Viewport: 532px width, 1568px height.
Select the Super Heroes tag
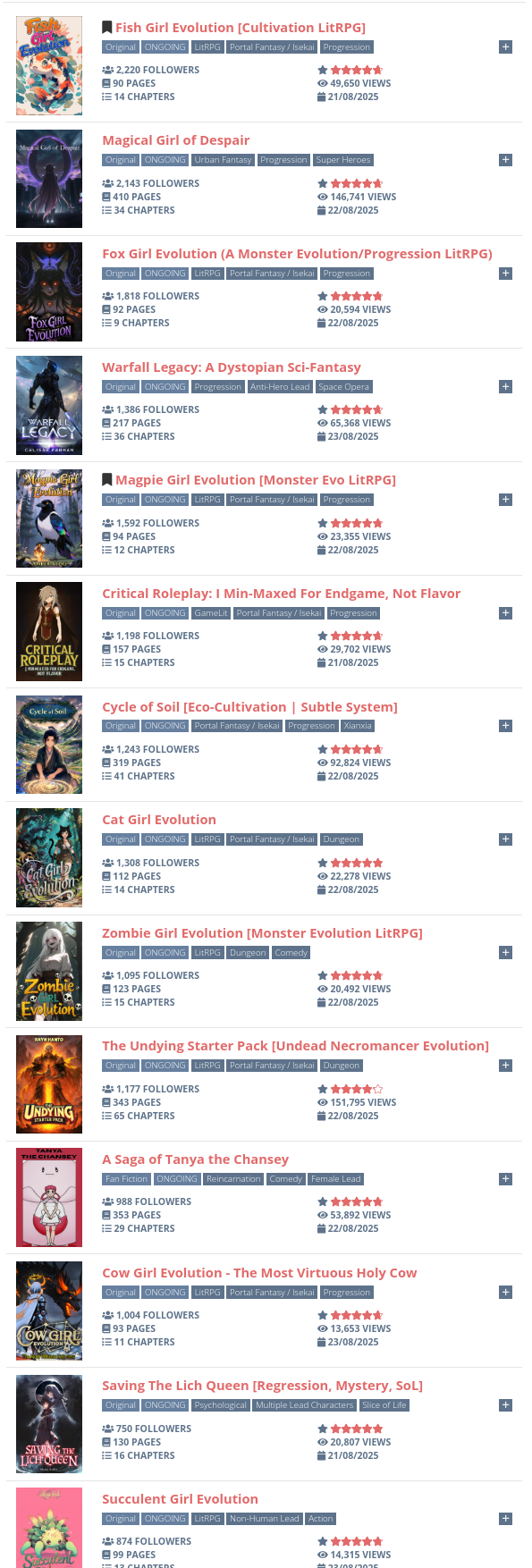(x=342, y=160)
